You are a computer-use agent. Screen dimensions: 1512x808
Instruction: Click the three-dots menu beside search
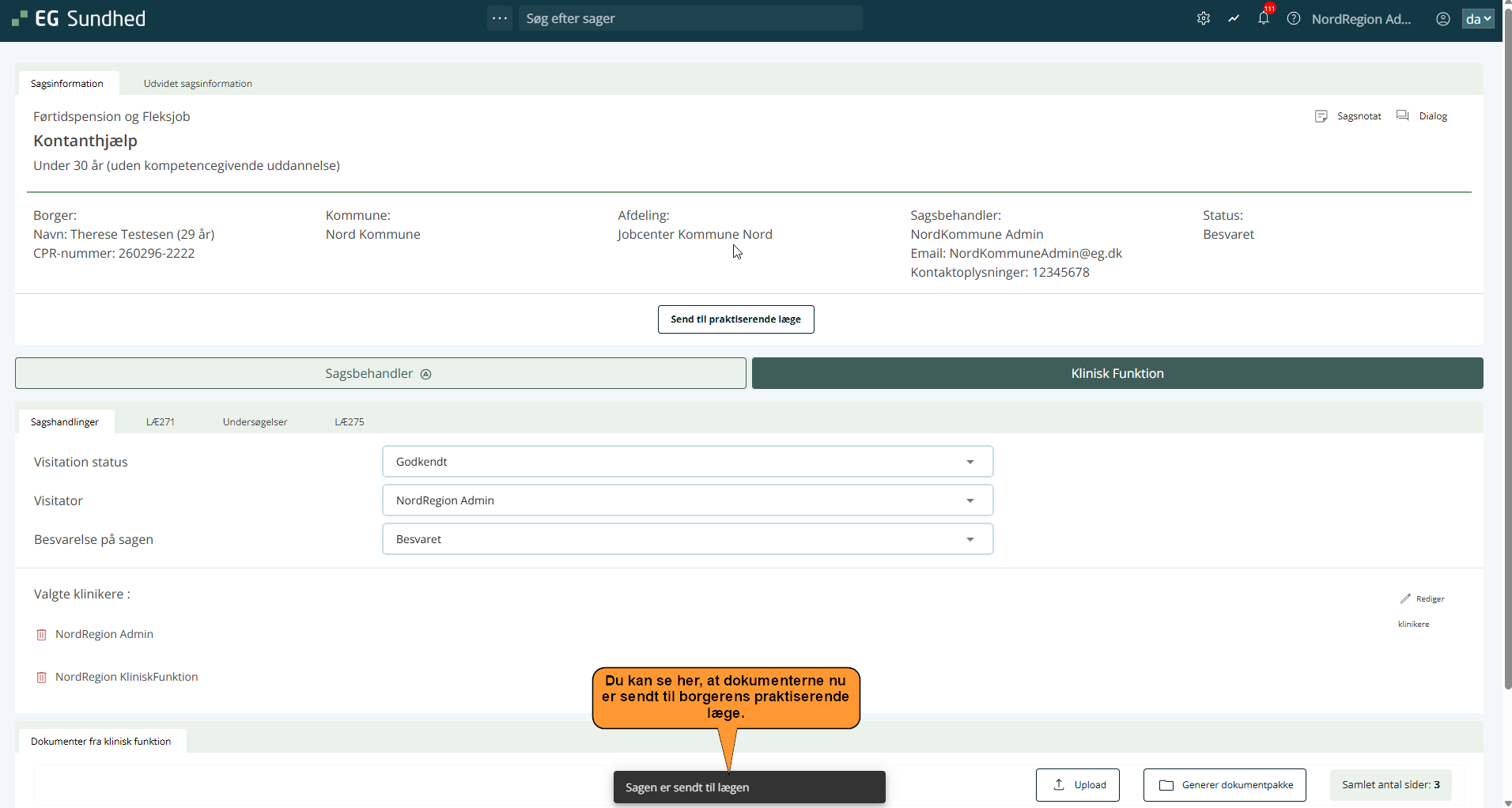pyautogui.click(x=500, y=18)
